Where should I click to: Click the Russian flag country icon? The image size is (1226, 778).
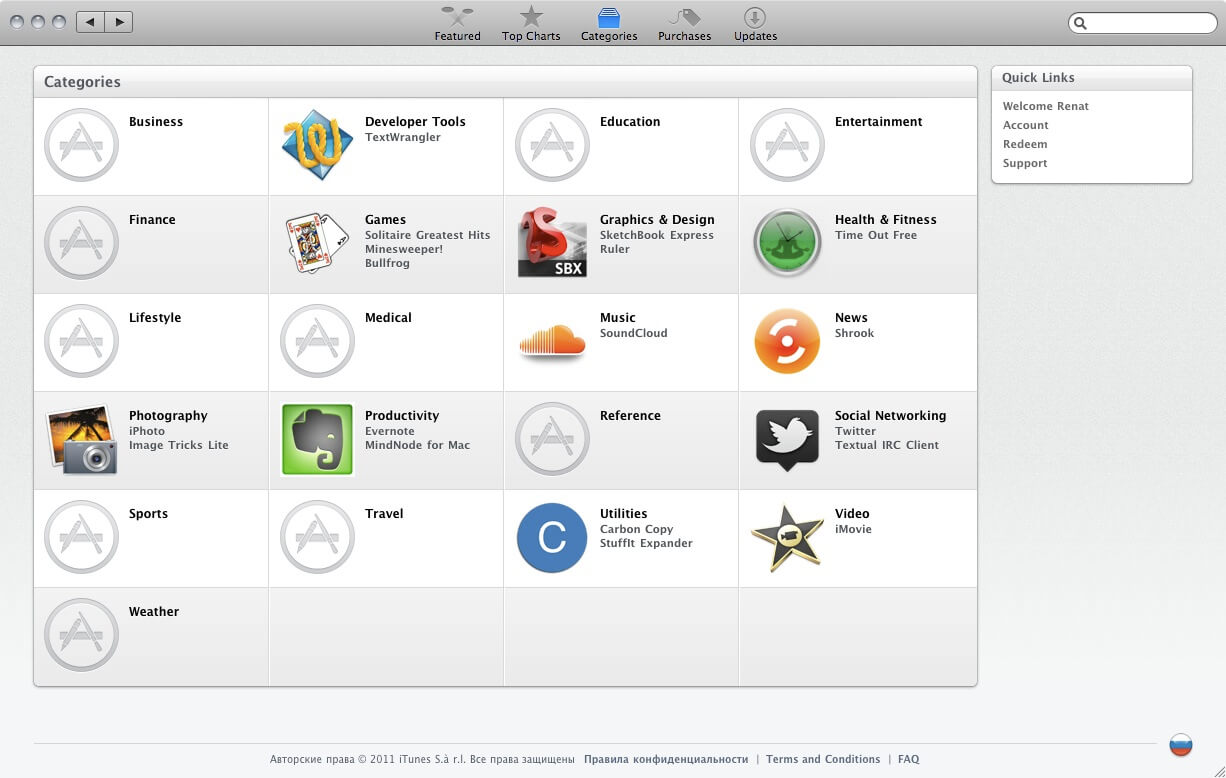point(1181,745)
